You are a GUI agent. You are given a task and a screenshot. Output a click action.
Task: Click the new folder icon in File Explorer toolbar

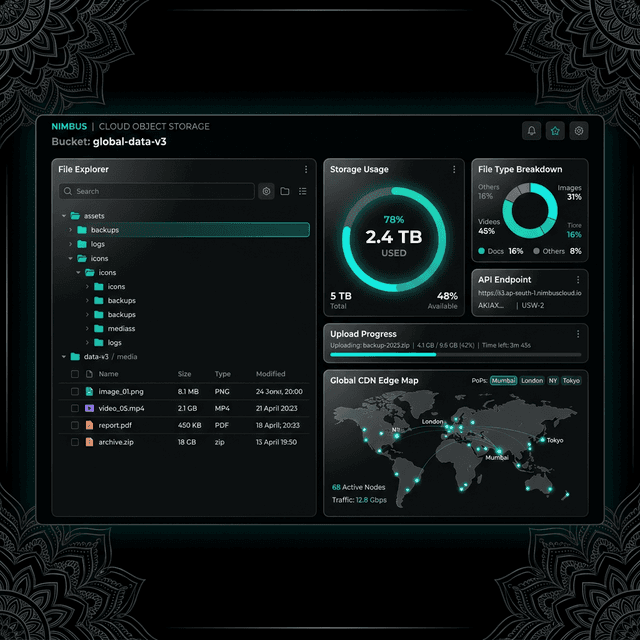click(285, 191)
